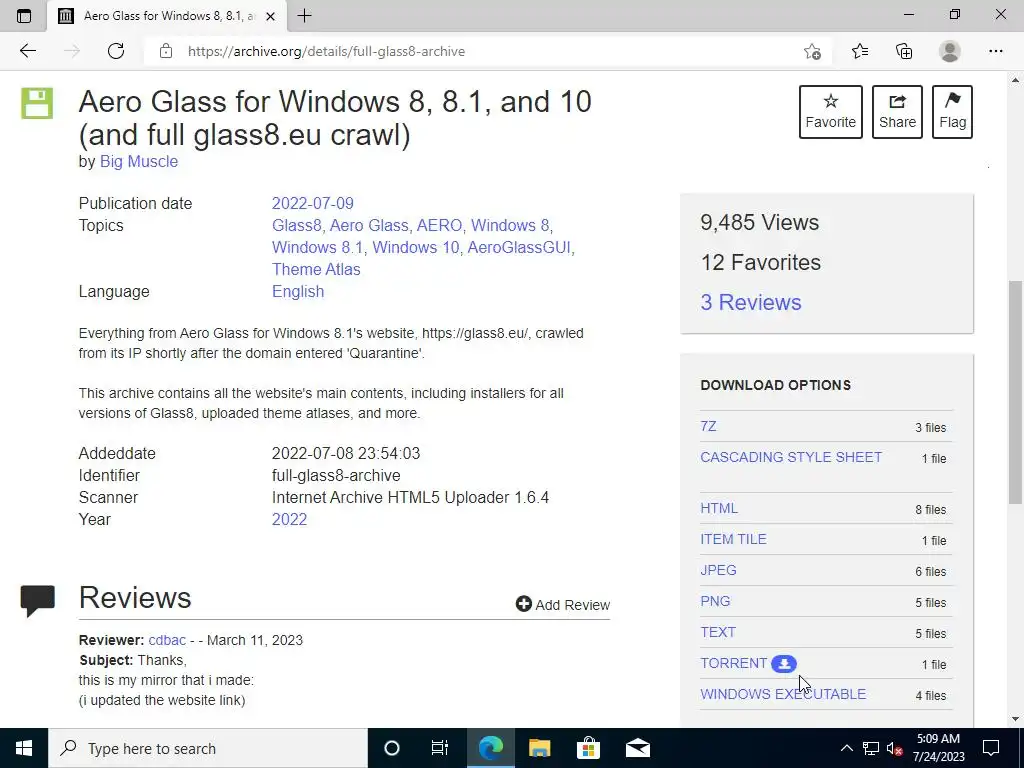1024x768 pixels.
Task: Open Edge Settings and more menu
Action: point(995,51)
